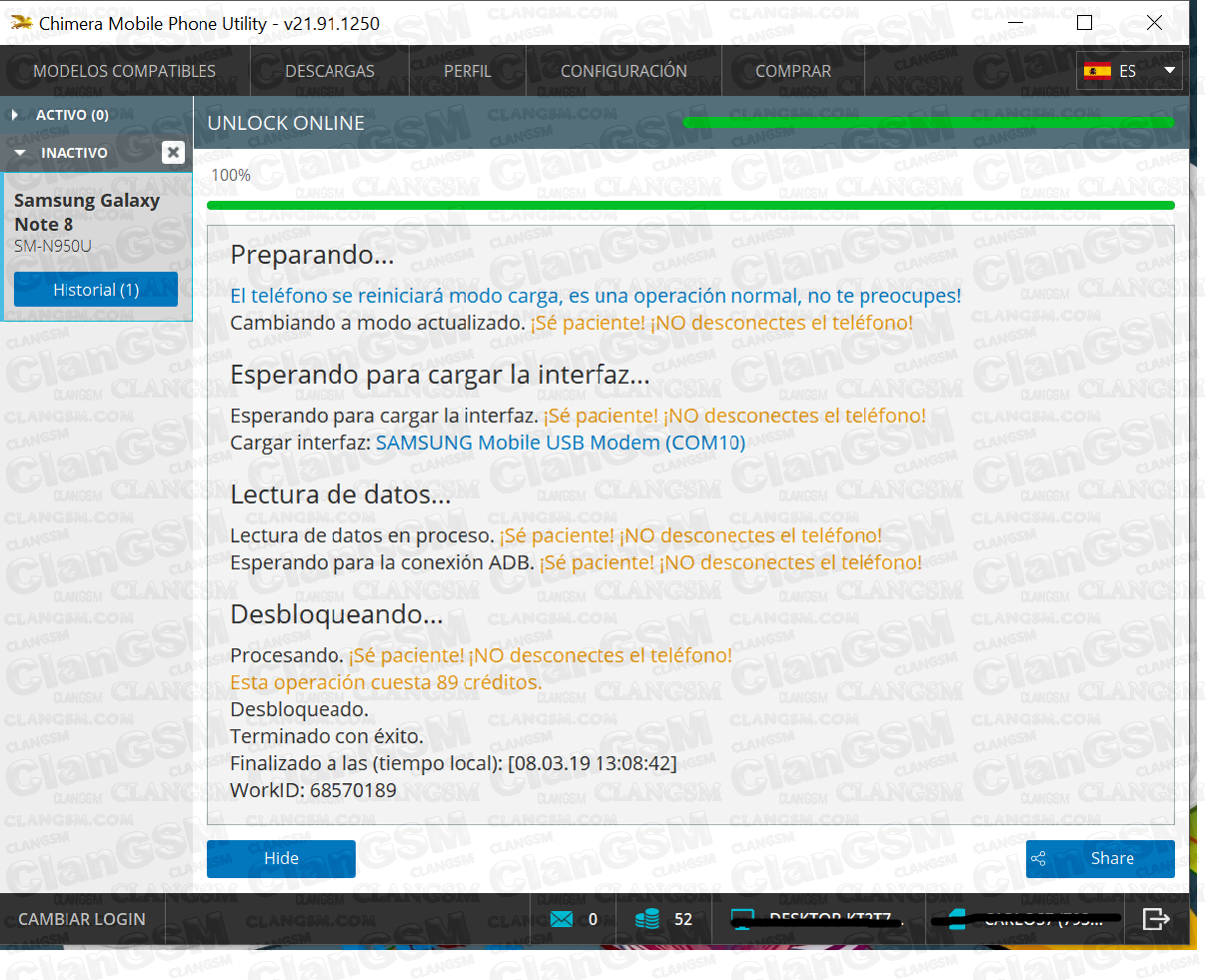Click the SAMSUNG Mobile USB Modem (COM10) text
The image size is (1206, 980).
click(561, 443)
